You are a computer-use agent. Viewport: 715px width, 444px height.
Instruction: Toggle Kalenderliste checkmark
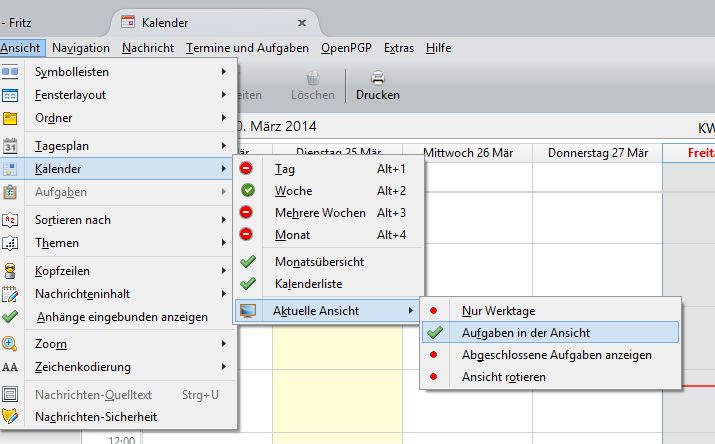(328, 284)
